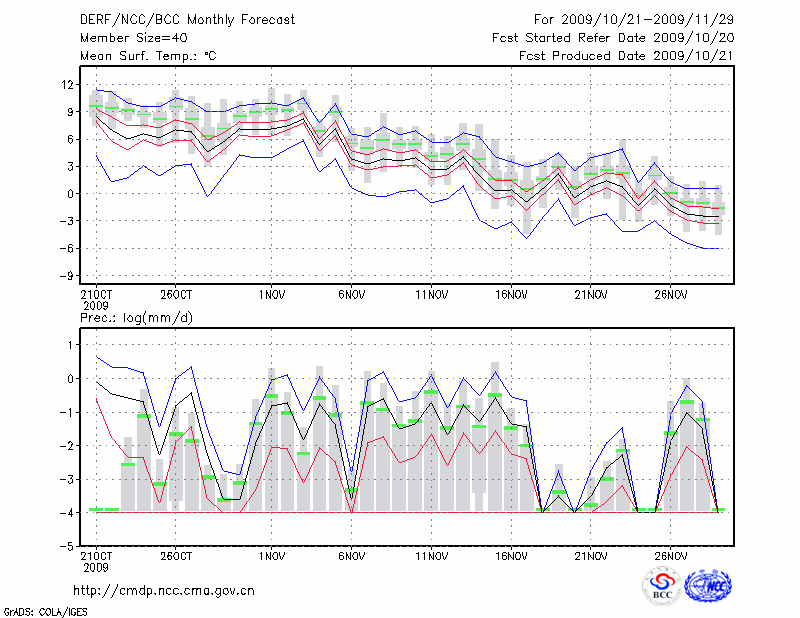Screen dimensions: 800x618
Task: Click the BCC logo
Action: coord(662,586)
